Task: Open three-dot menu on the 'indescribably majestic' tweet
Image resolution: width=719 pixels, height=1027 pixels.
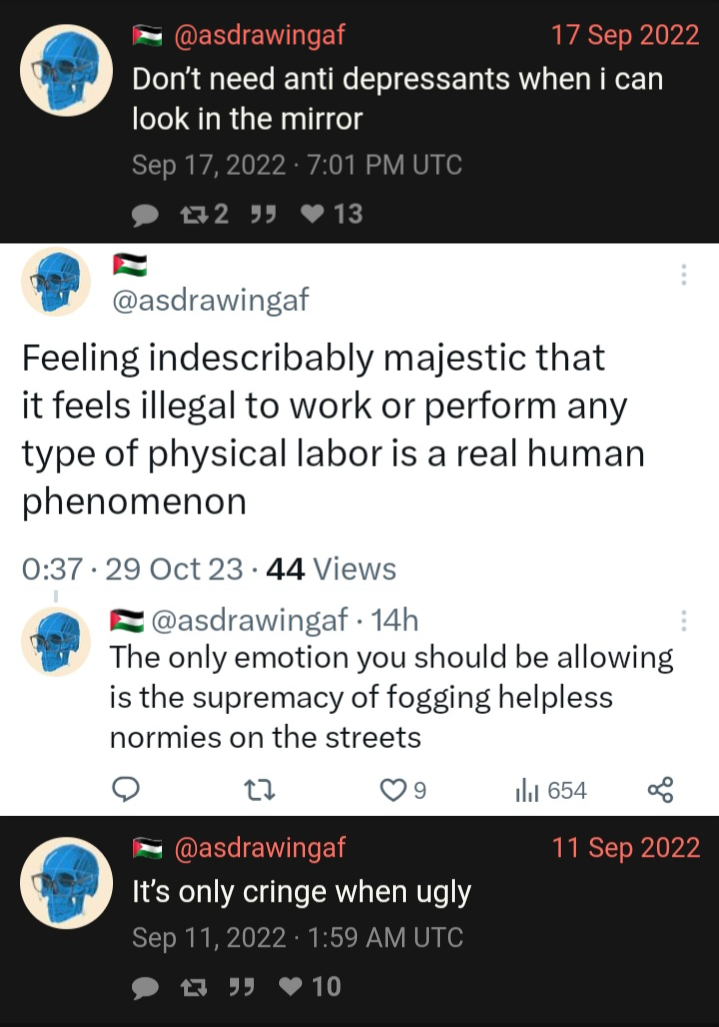Action: coord(684,274)
